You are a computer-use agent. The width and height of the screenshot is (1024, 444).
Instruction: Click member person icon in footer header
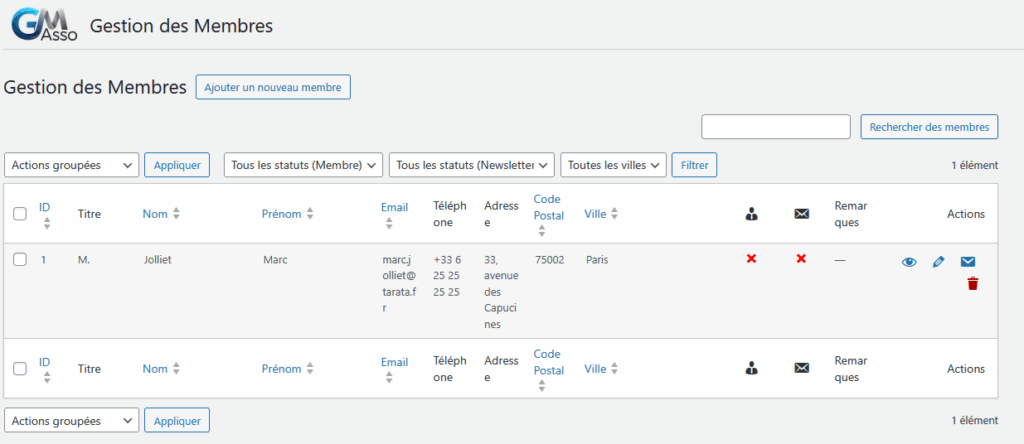tap(752, 368)
